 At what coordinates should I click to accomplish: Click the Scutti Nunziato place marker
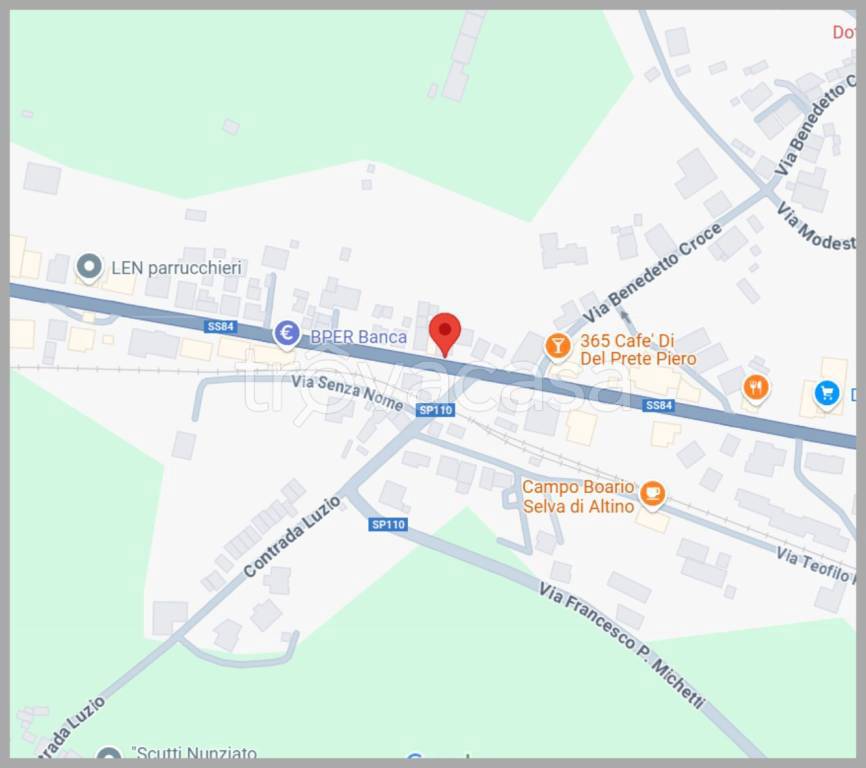tap(108, 754)
